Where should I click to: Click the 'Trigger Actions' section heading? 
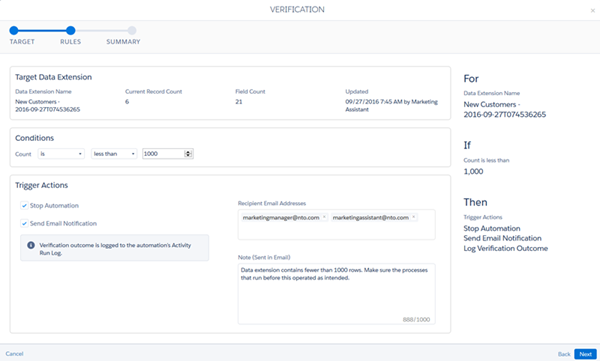coord(41,185)
